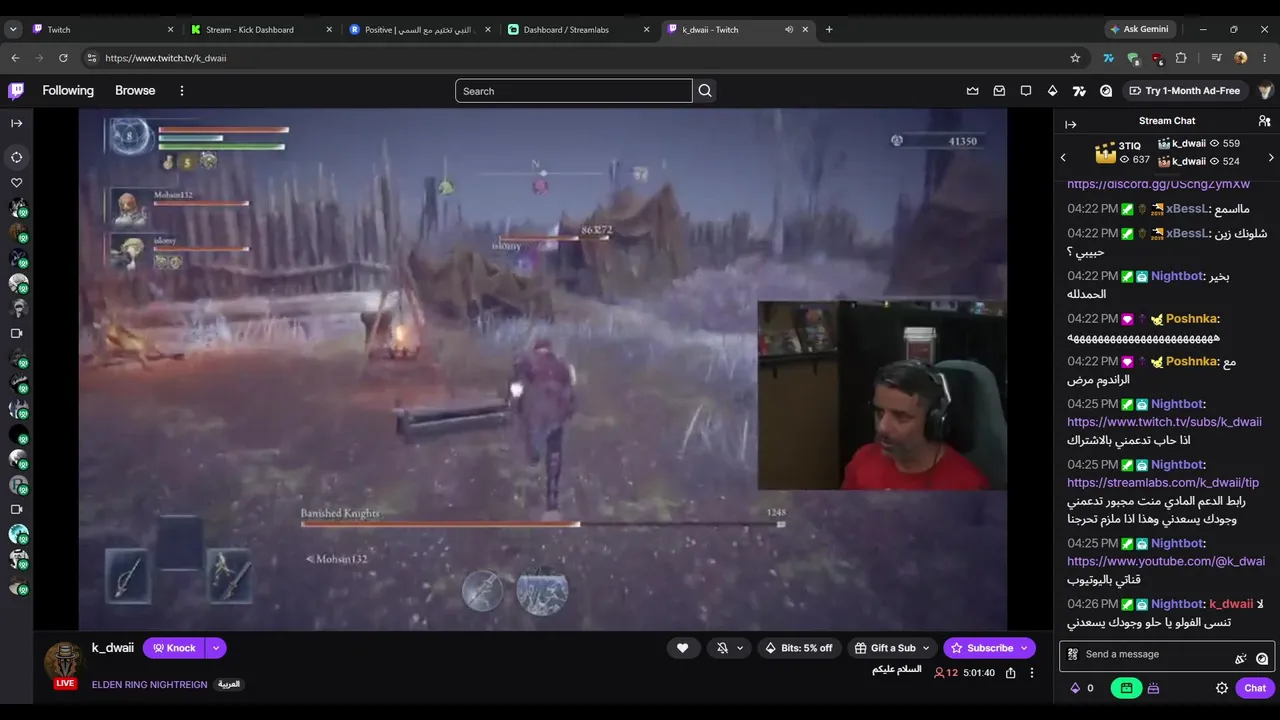Viewport: 1280px width, 720px height.
Task: Bookmark this page with the star
Action: [1075, 58]
